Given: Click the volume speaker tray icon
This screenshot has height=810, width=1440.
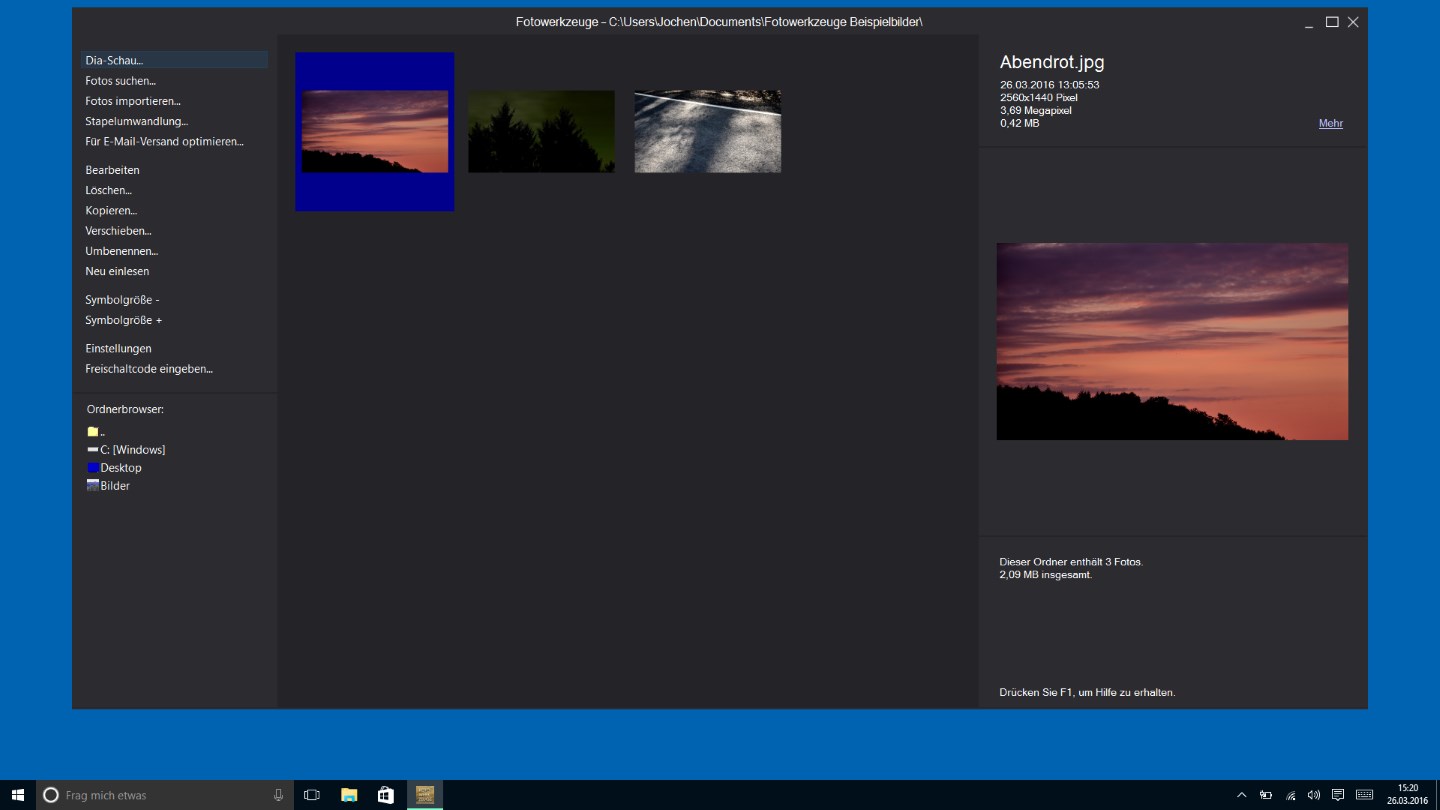Looking at the screenshot, I should [1313, 795].
